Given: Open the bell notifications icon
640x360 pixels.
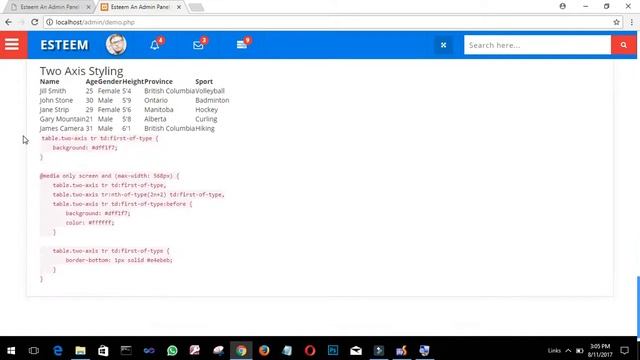Looking at the screenshot, I should click(x=155, y=45).
